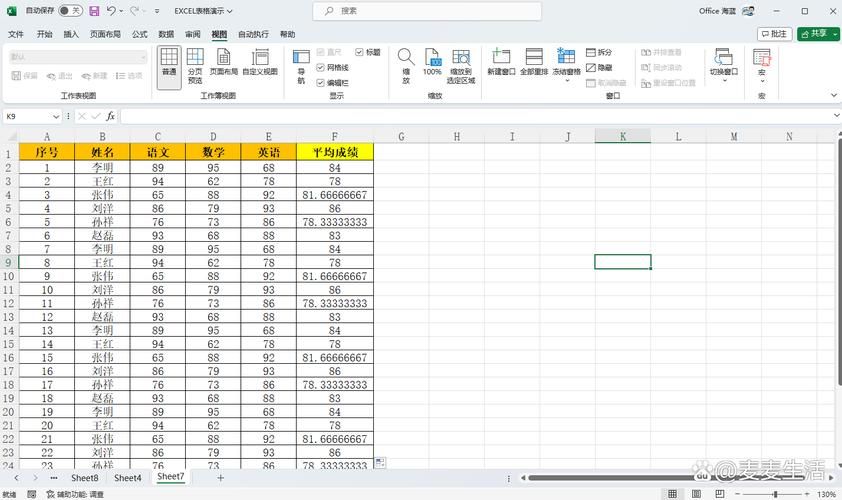
Task: Collapse the ribbon with the chevron
Action: click(833, 95)
